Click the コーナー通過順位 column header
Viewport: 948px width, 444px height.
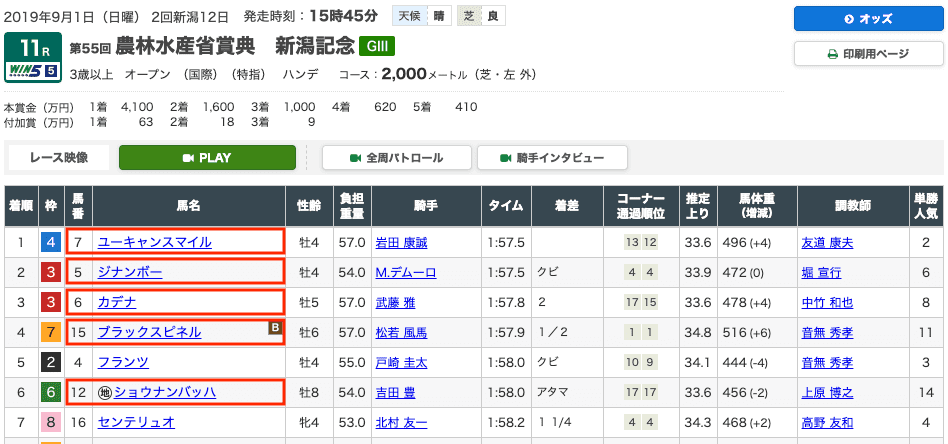coord(641,206)
